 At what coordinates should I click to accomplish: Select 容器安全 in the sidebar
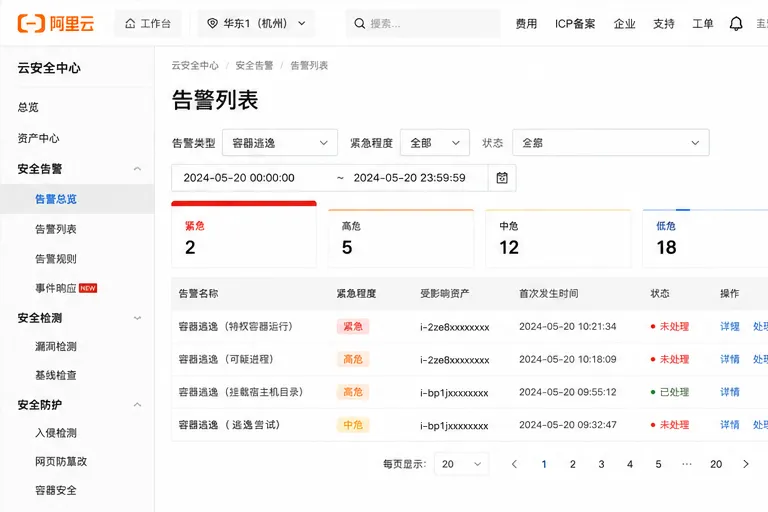coord(56,490)
